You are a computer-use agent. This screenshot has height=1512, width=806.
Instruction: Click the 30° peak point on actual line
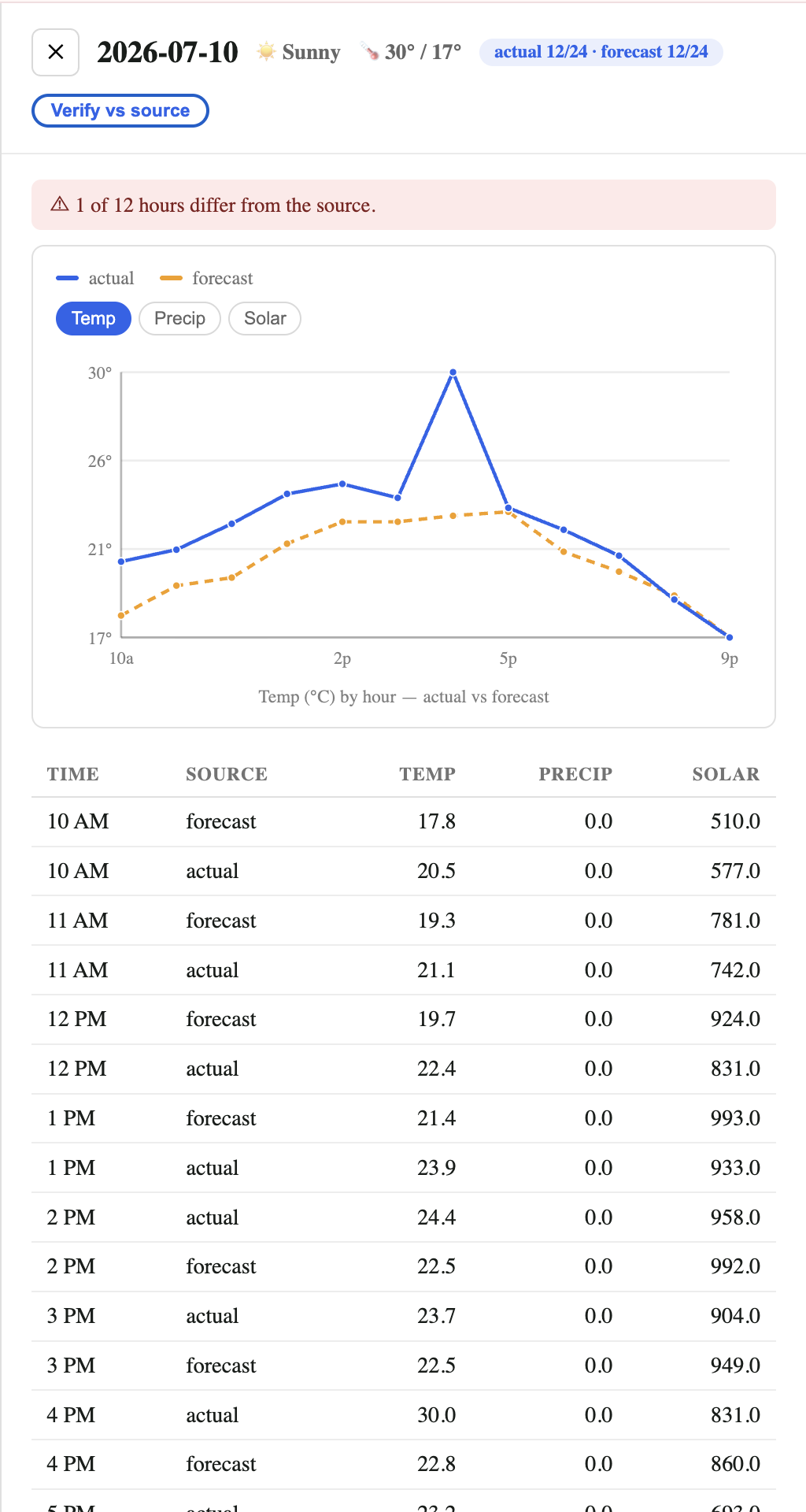(453, 372)
